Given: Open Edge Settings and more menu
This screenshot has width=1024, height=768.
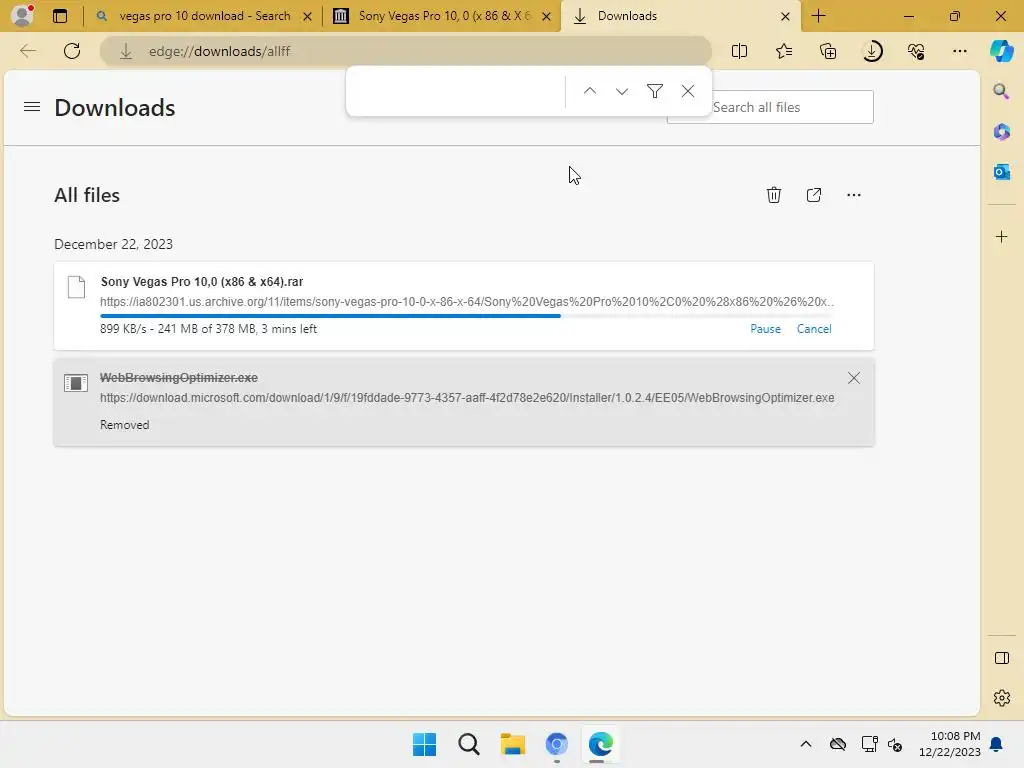Looking at the screenshot, I should point(959,51).
